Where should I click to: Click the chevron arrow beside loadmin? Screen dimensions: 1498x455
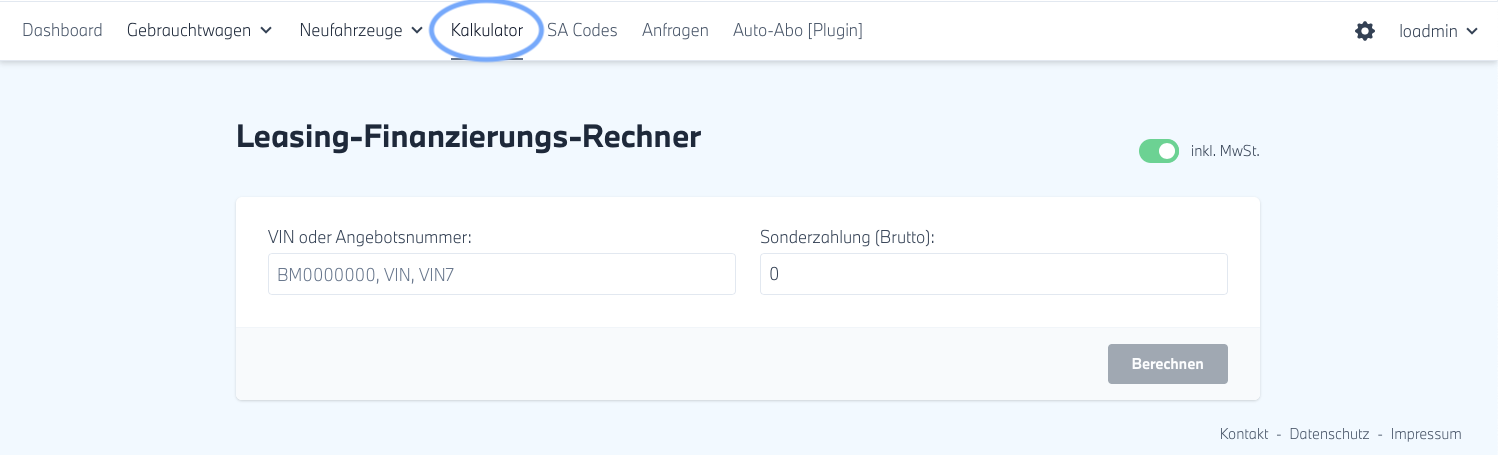pos(1472,31)
